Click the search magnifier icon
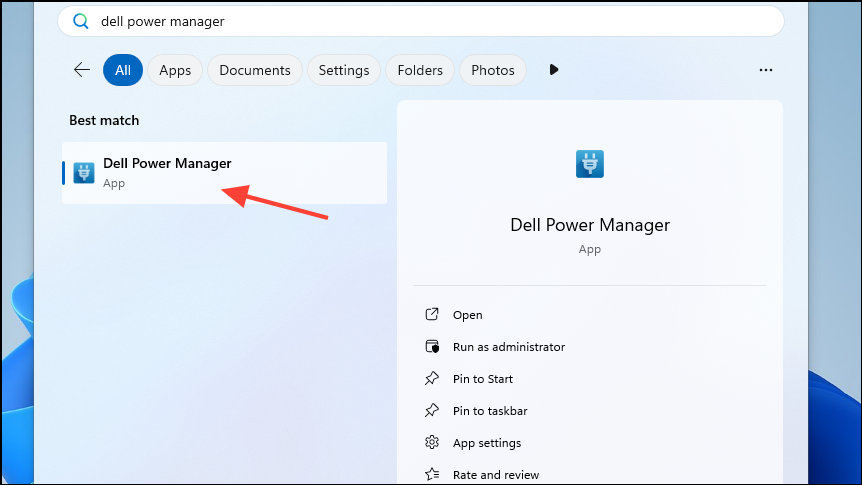Screen dimensions: 862x485 (x=80, y=21)
